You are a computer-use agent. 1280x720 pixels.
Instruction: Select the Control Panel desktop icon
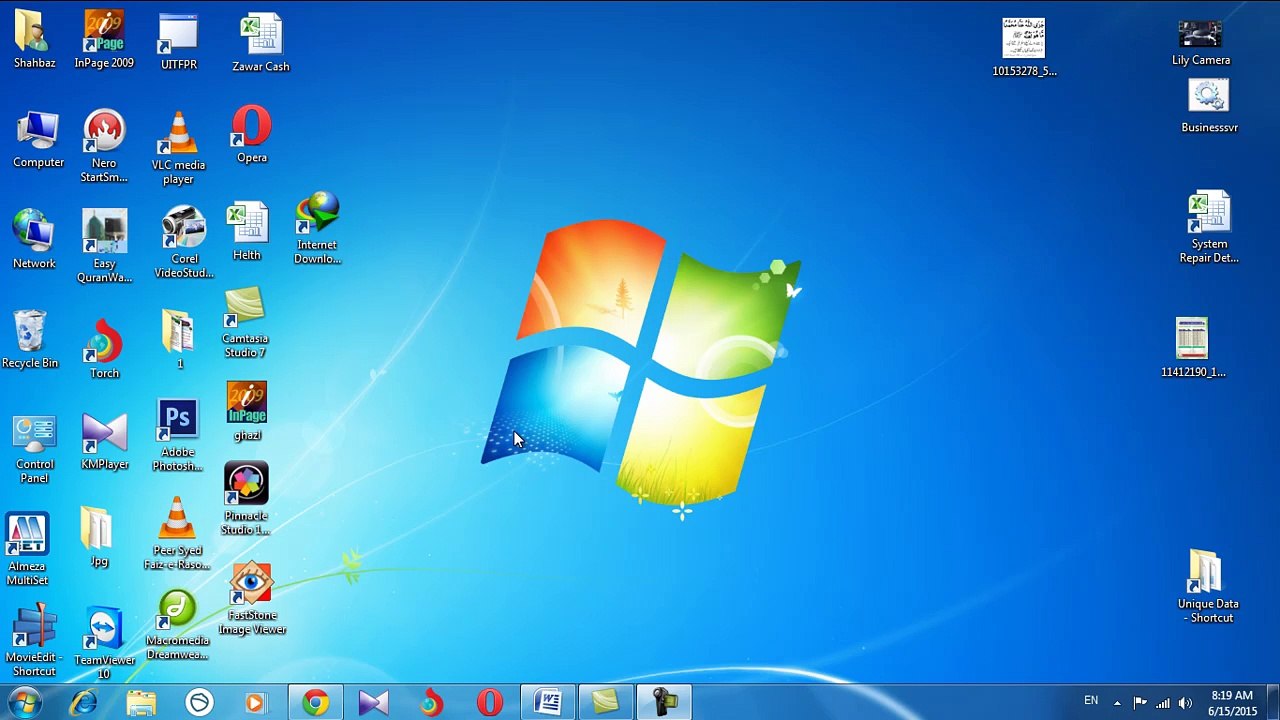tap(34, 450)
